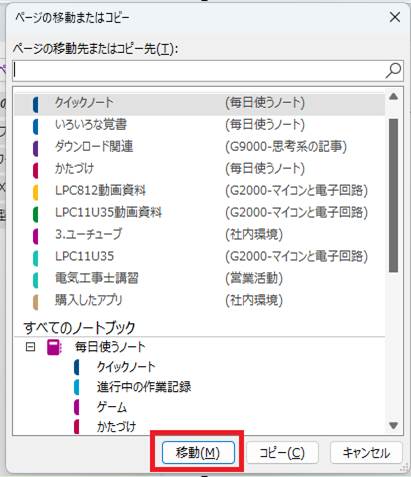Click the teal section icon beside 電気工事士講習

(x=36, y=280)
